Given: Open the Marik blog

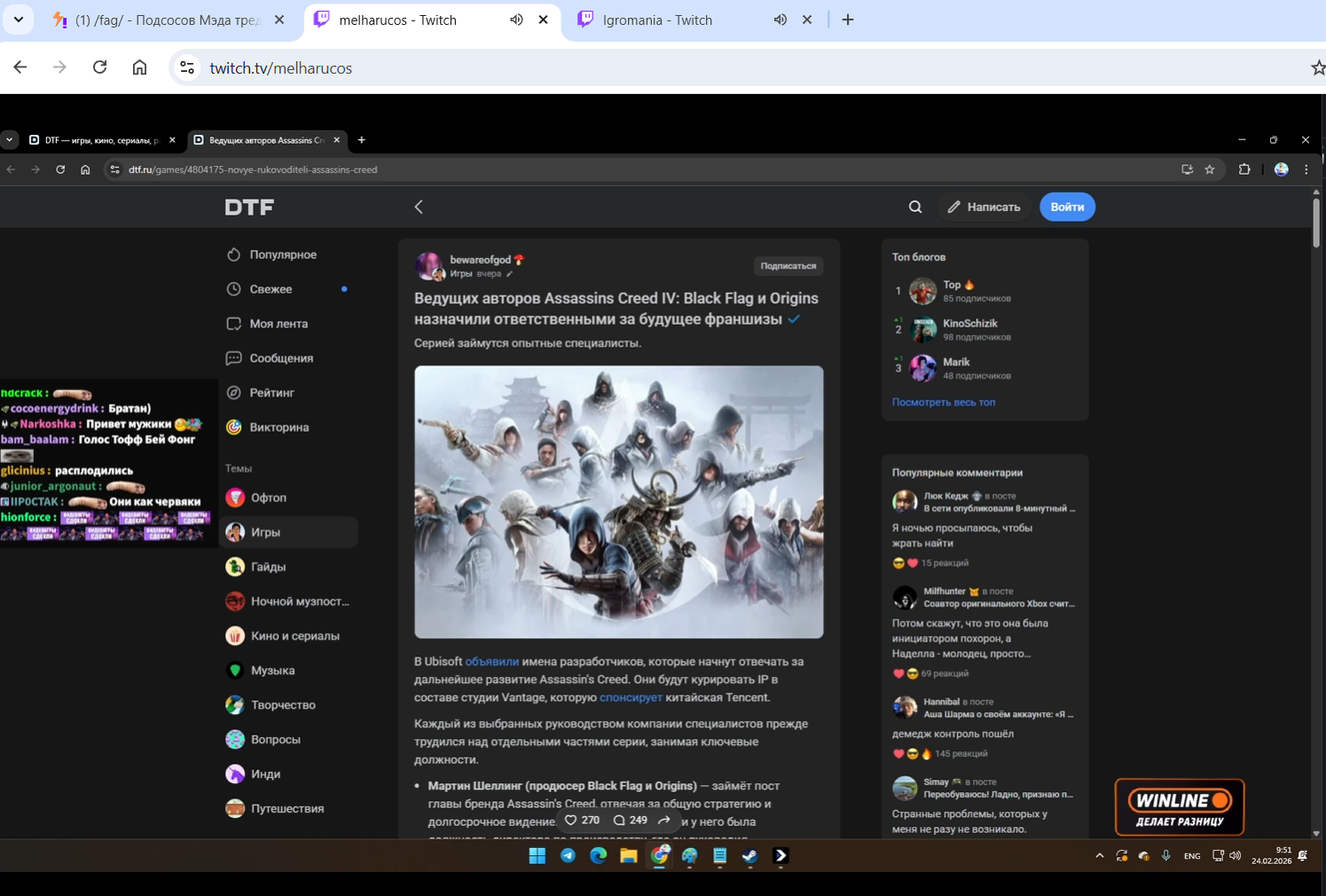Looking at the screenshot, I should (x=956, y=362).
